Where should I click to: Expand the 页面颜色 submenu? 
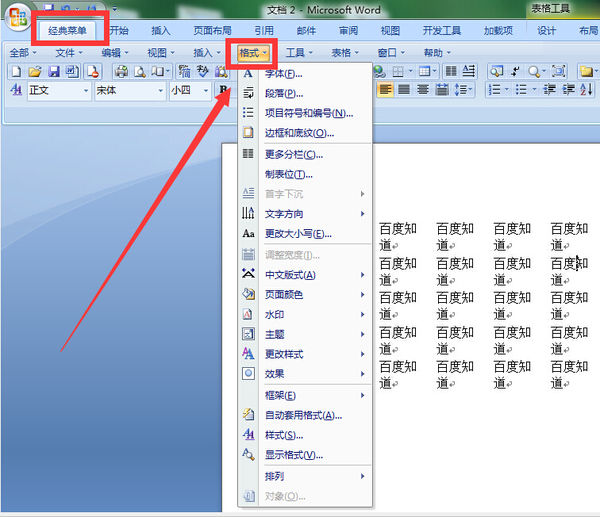(x=305, y=295)
